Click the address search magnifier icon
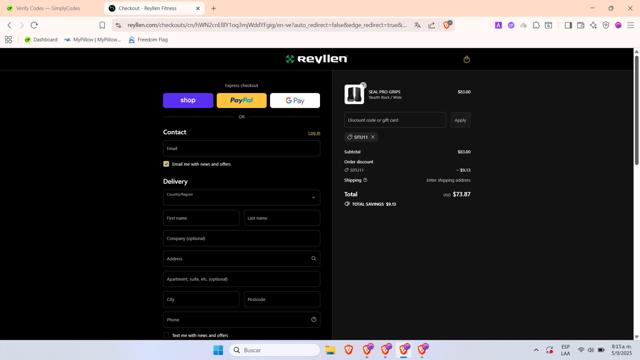This screenshot has height=360, width=640. (x=313, y=259)
